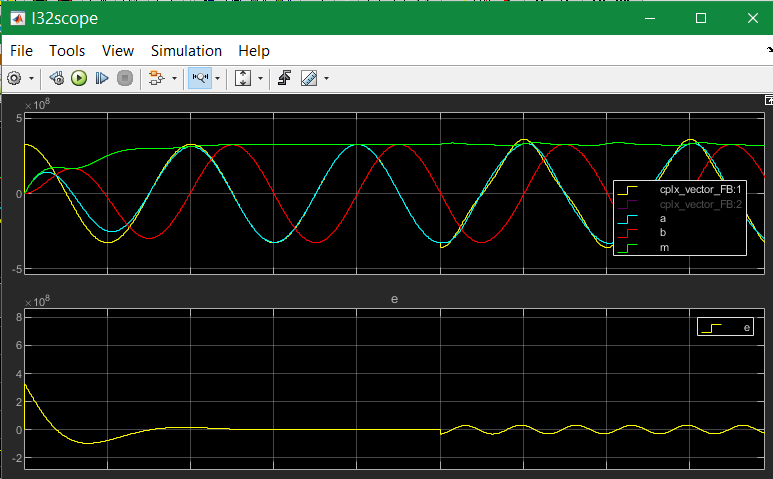The image size is (773, 479).
Task: Click the red line swatch for signal b
Action: coord(628,234)
